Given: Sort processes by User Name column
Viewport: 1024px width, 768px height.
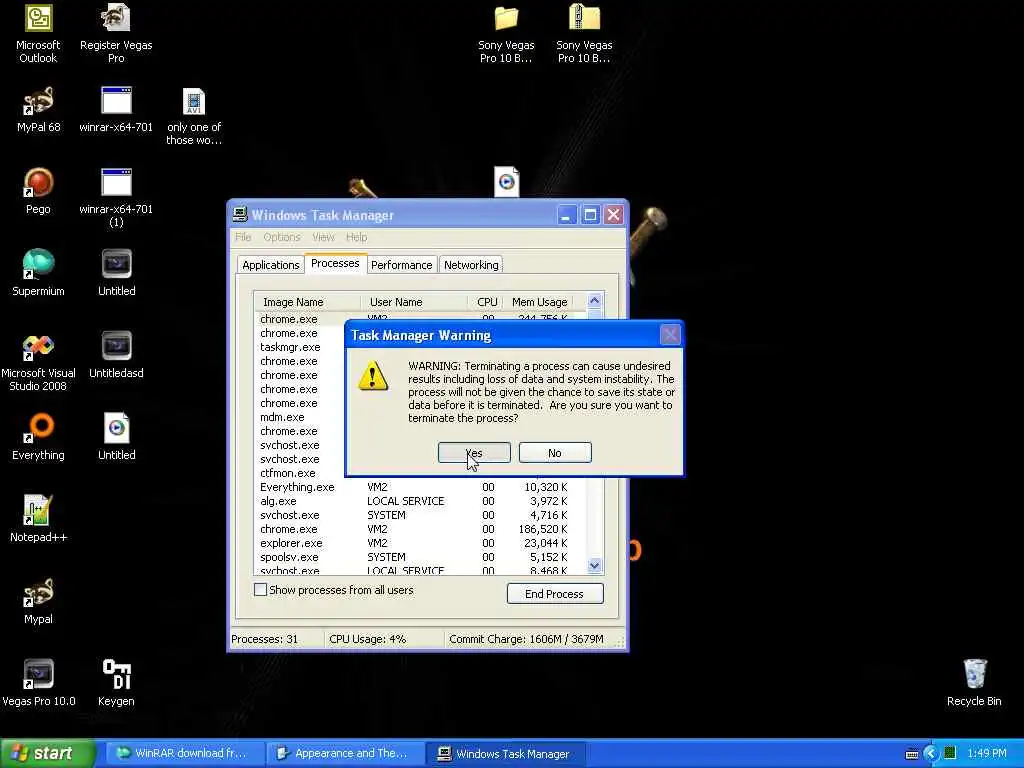Looking at the screenshot, I should [414, 302].
